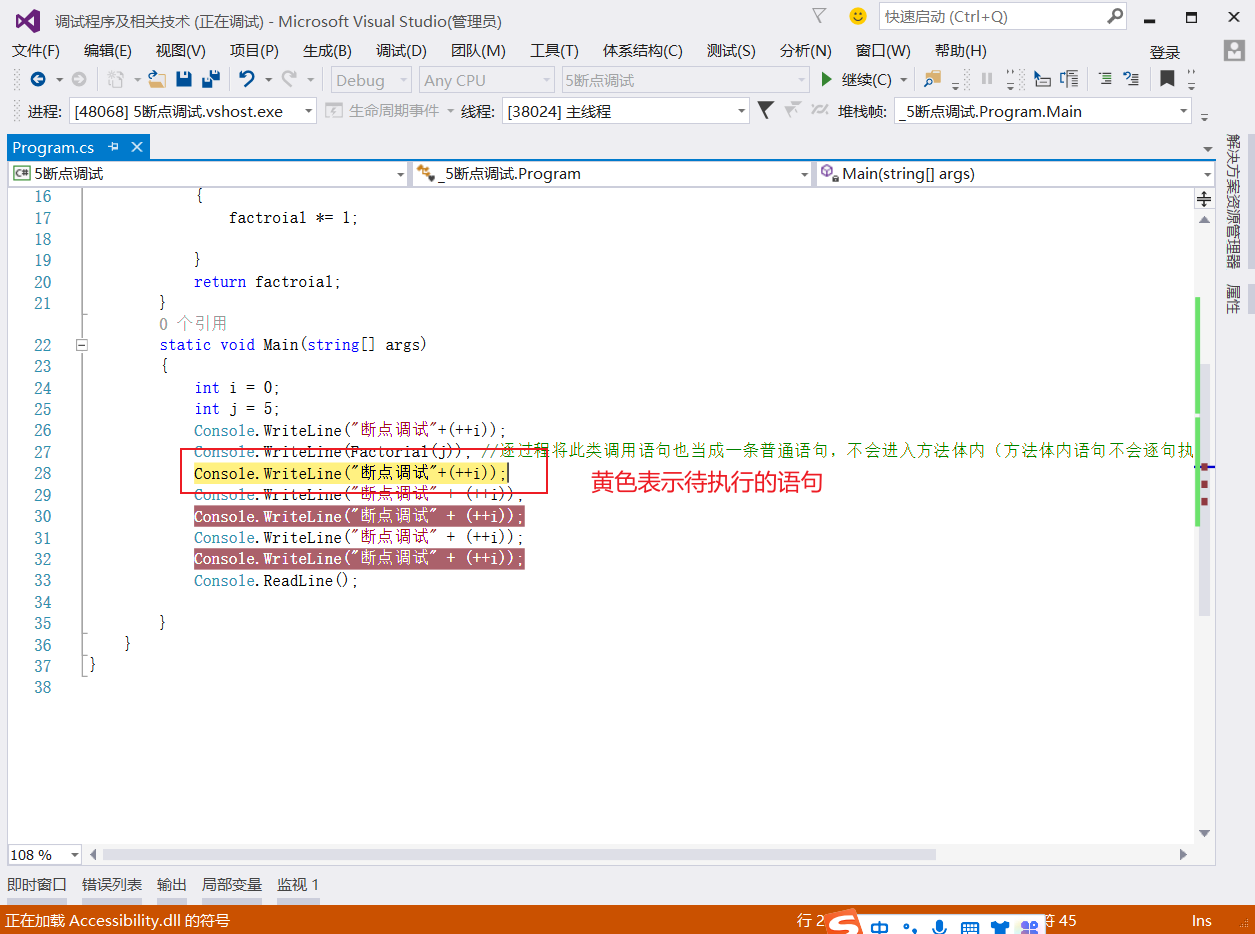
Task: Open the 帮助(H) menu
Action: pos(960,51)
